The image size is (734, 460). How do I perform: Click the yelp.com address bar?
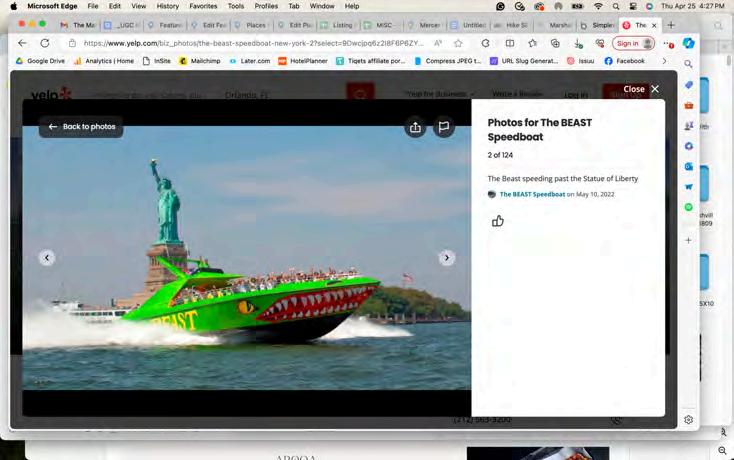(253, 43)
